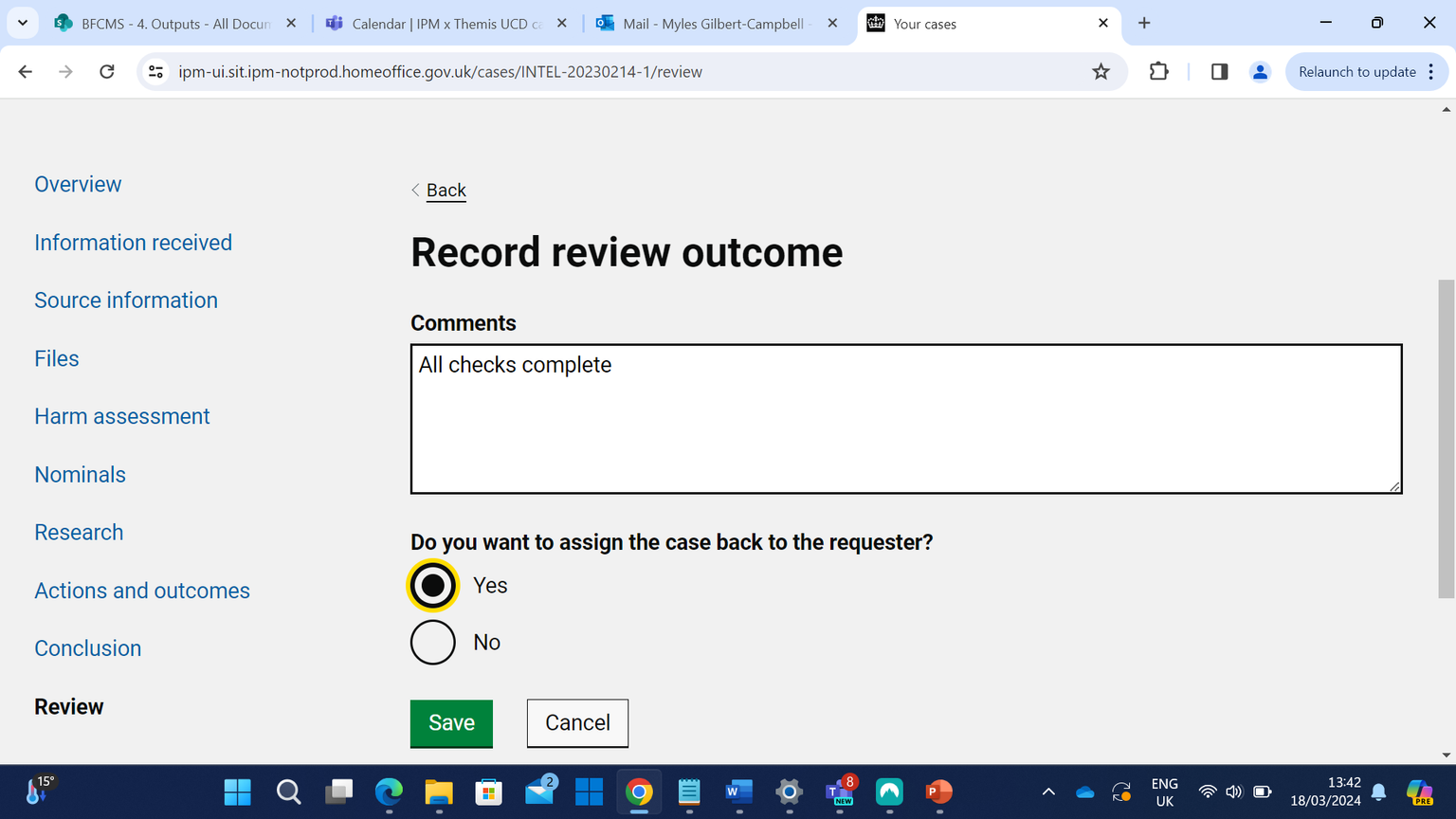
Task: Click the browser back arrow icon
Action: (x=26, y=72)
